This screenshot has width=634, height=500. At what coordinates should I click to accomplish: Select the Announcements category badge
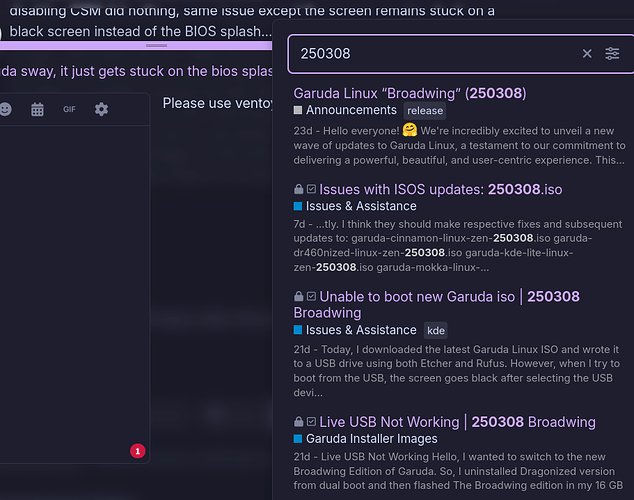(x=345, y=110)
